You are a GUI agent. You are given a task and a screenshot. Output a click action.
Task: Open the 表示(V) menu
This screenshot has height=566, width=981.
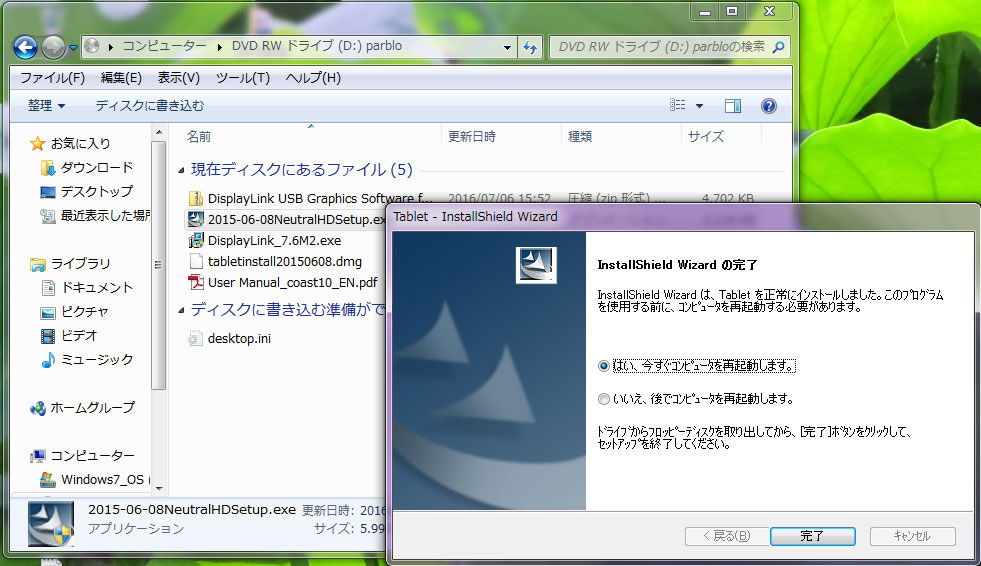coord(178,78)
